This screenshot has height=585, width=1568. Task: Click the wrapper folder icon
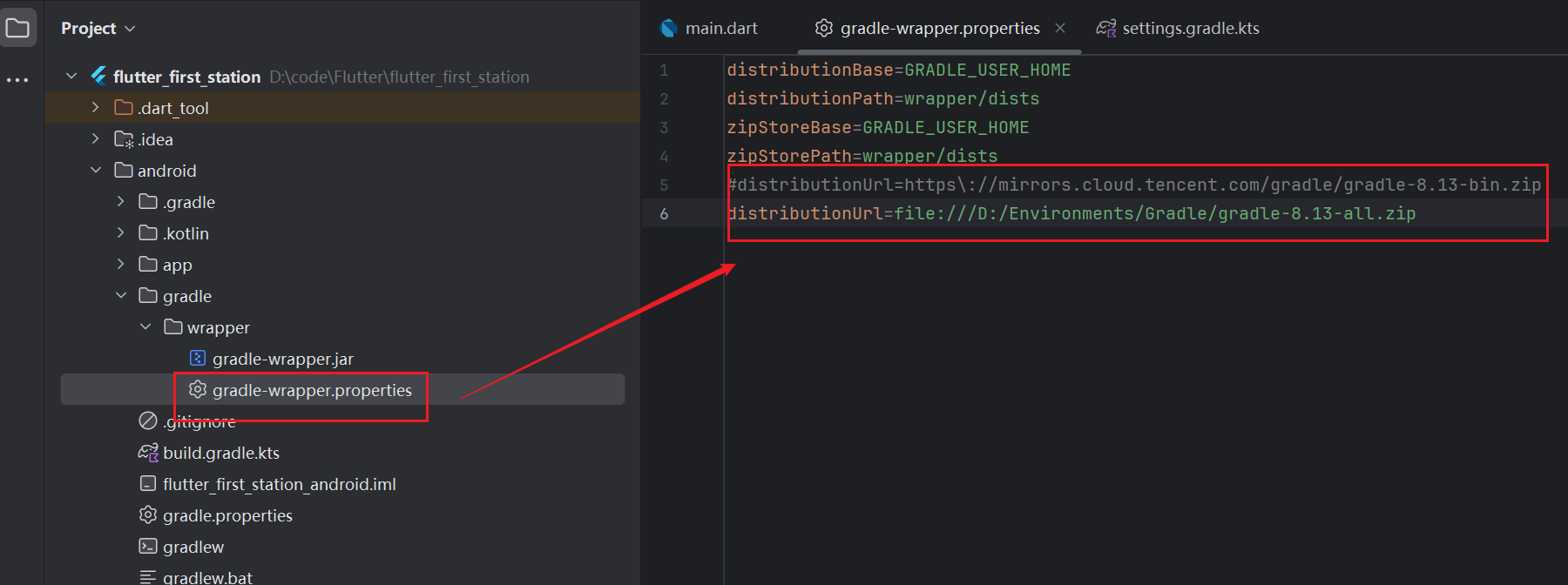[173, 326]
